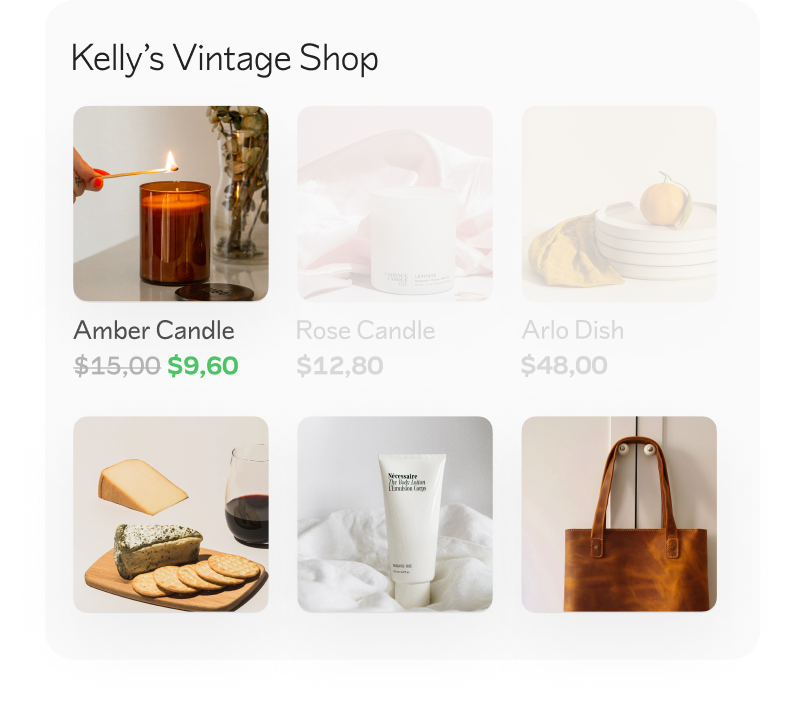Select the body lotion tube photo
The height and width of the screenshot is (712, 789).
[x=395, y=514]
